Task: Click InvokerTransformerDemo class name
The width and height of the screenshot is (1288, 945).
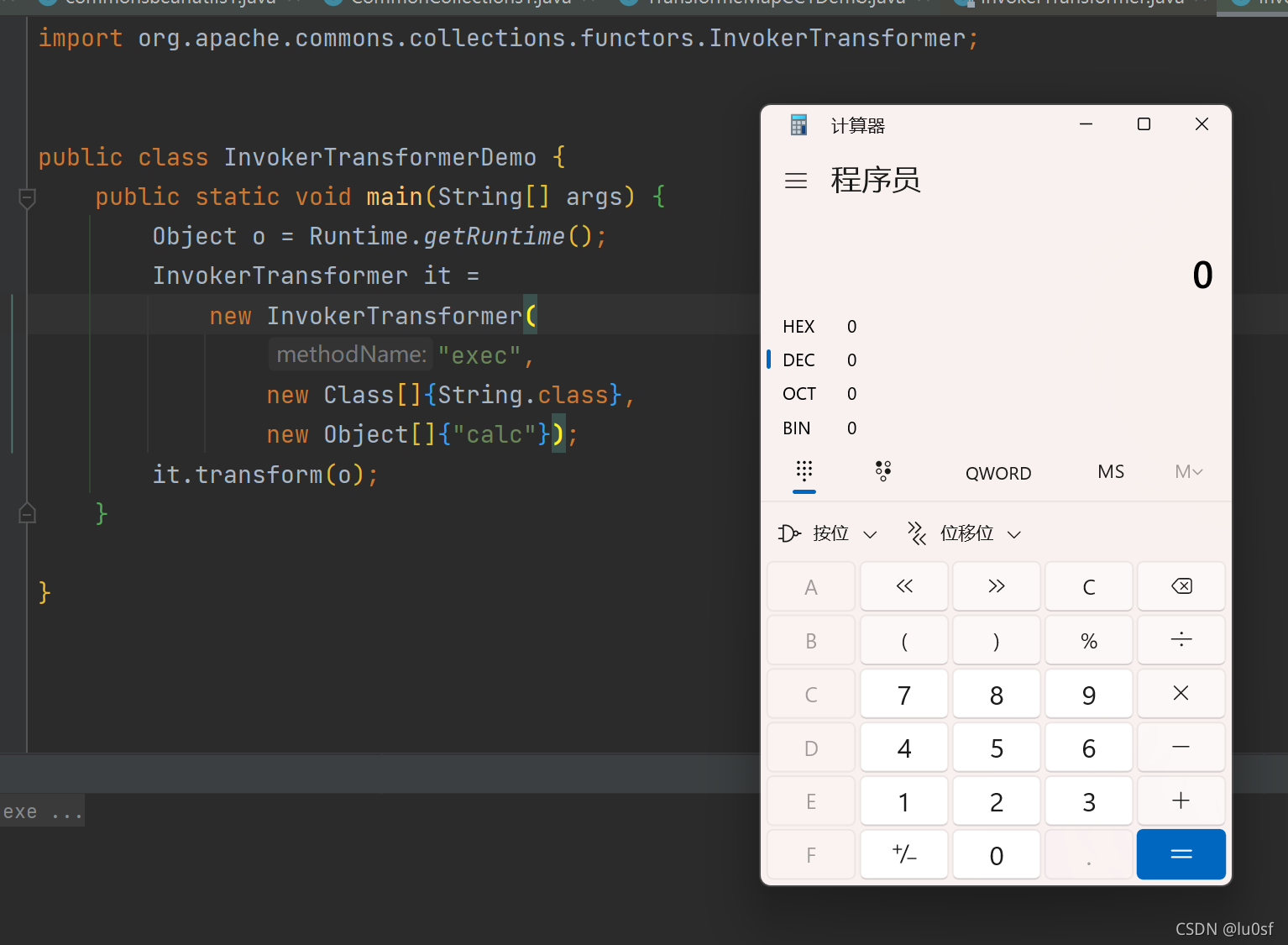Action: (x=380, y=157)
